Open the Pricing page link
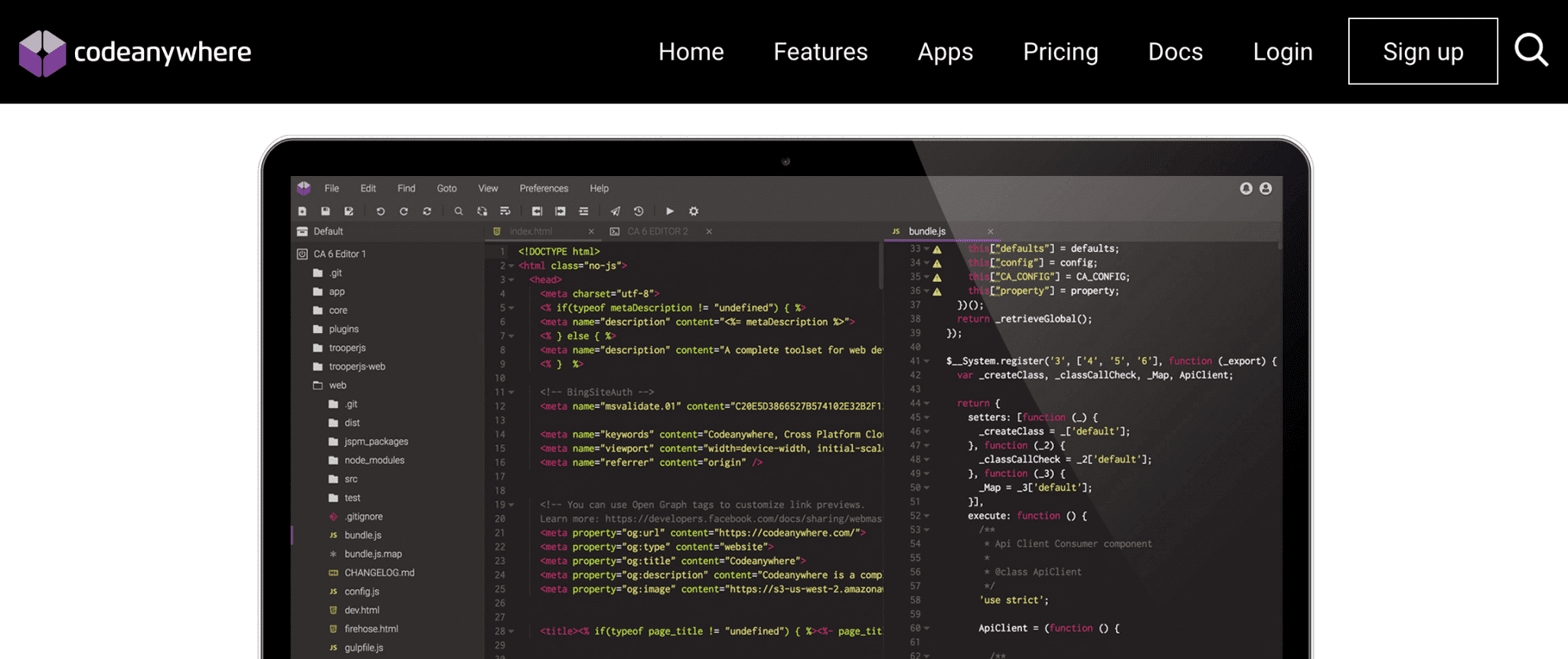 click(x=1060, y=52)
